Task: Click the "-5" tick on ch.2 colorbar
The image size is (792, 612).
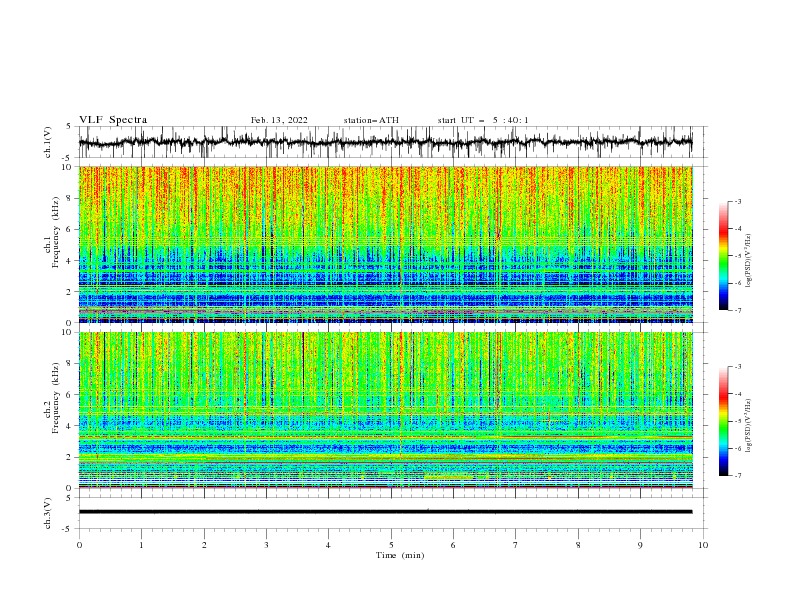Action: tap(738, 421)
